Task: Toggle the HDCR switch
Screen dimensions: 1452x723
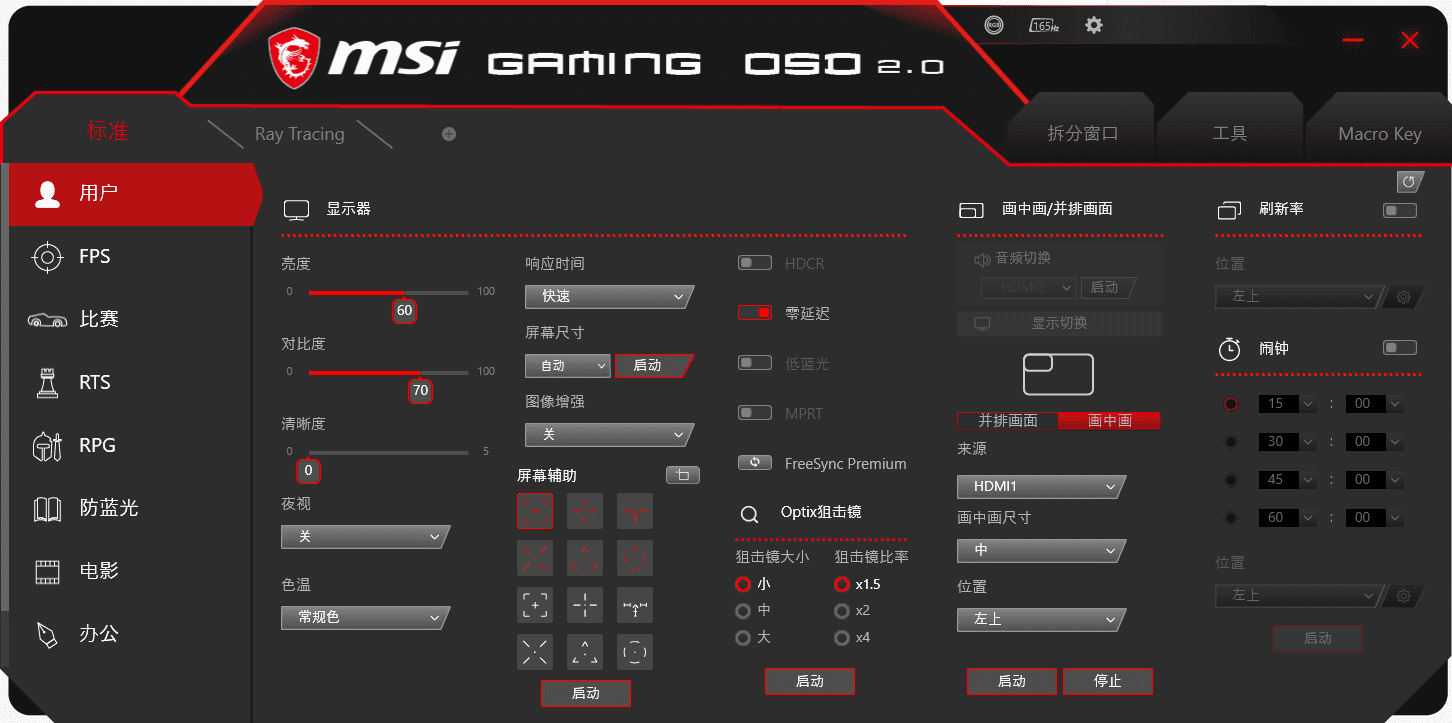Action: tap(755, 263)
